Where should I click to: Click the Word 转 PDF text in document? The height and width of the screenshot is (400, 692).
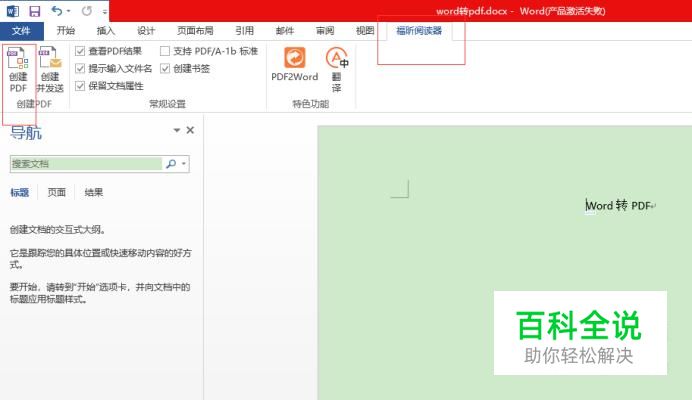(619, 205)
